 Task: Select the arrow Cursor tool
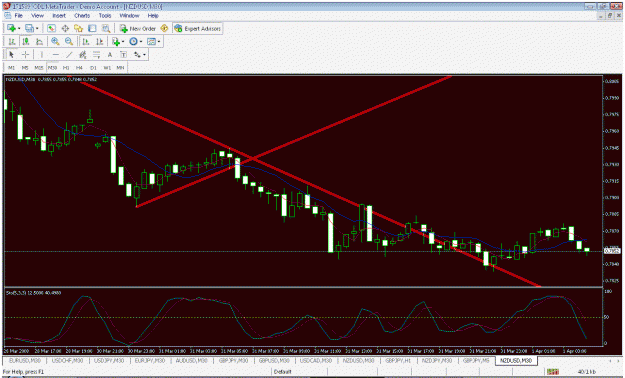11,55
